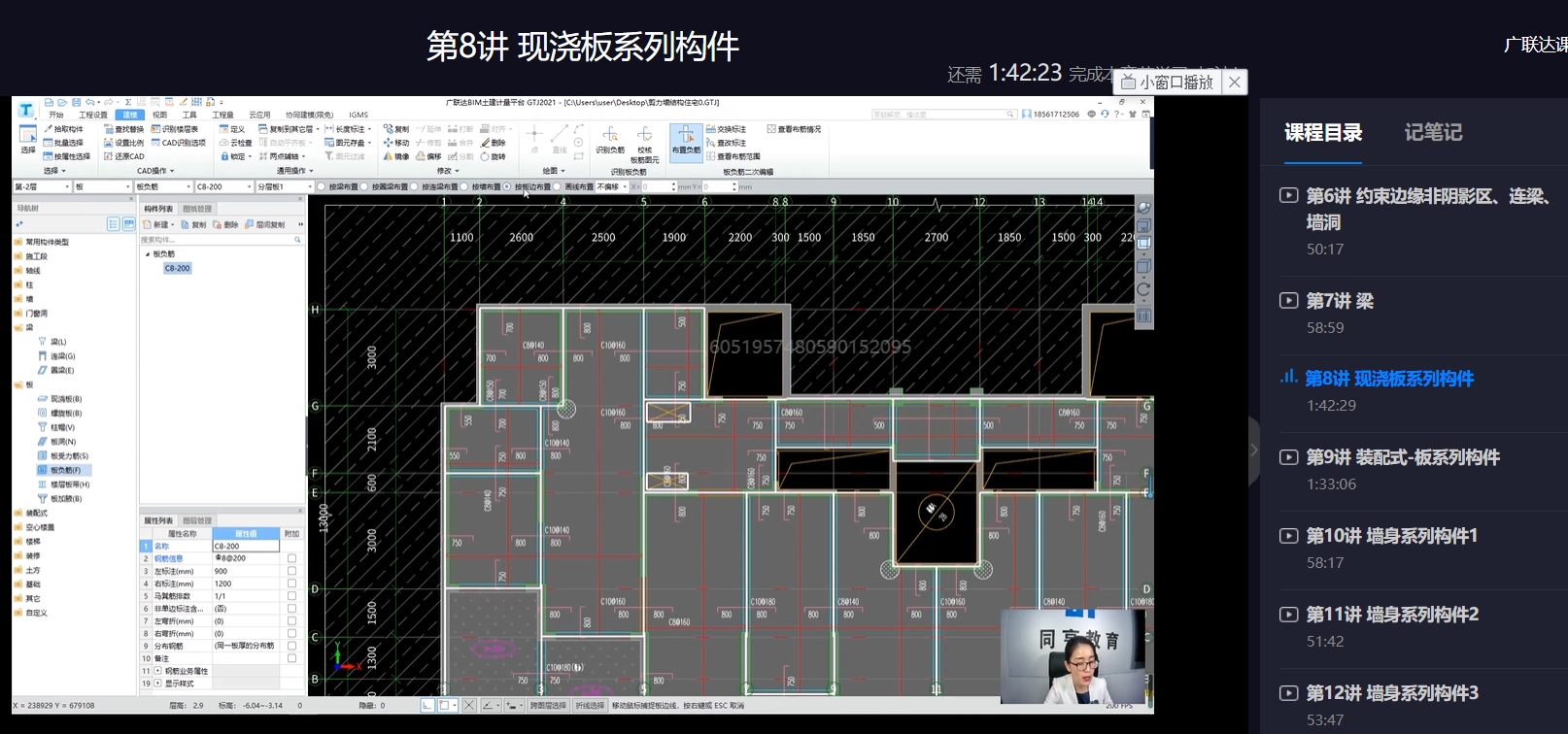Open the 板负筋 component type dropdown
Viewport: 1568px width, 734px height.
(162, 186)
